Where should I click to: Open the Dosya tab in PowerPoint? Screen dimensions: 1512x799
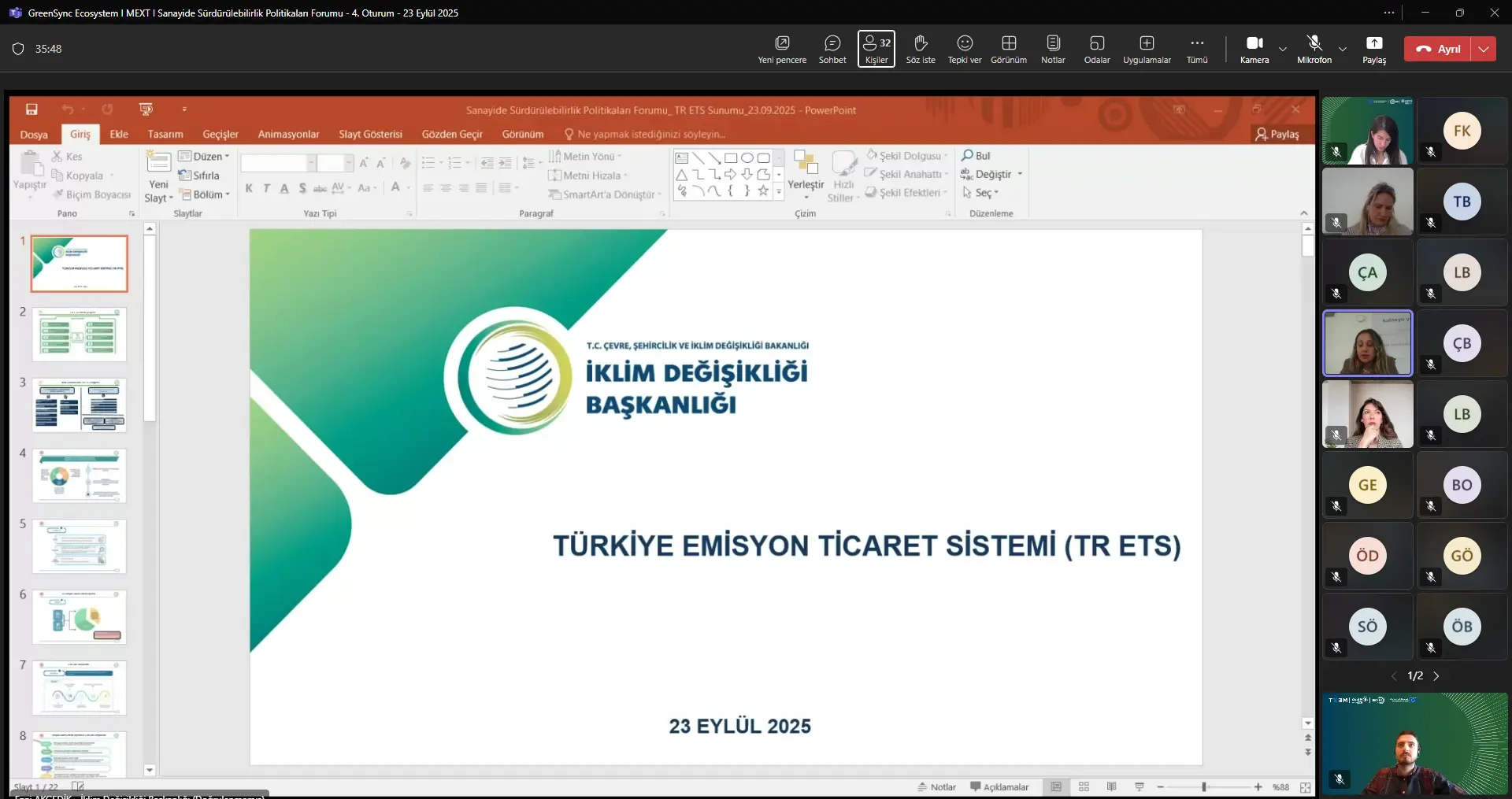[x=34, y=135]
